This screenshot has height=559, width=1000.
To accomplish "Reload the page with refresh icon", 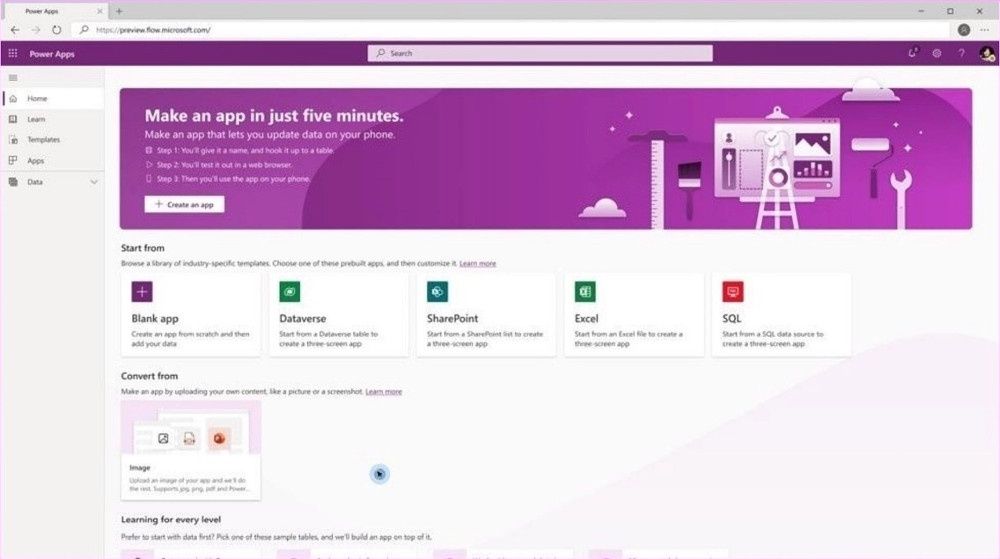I will 57,30.
